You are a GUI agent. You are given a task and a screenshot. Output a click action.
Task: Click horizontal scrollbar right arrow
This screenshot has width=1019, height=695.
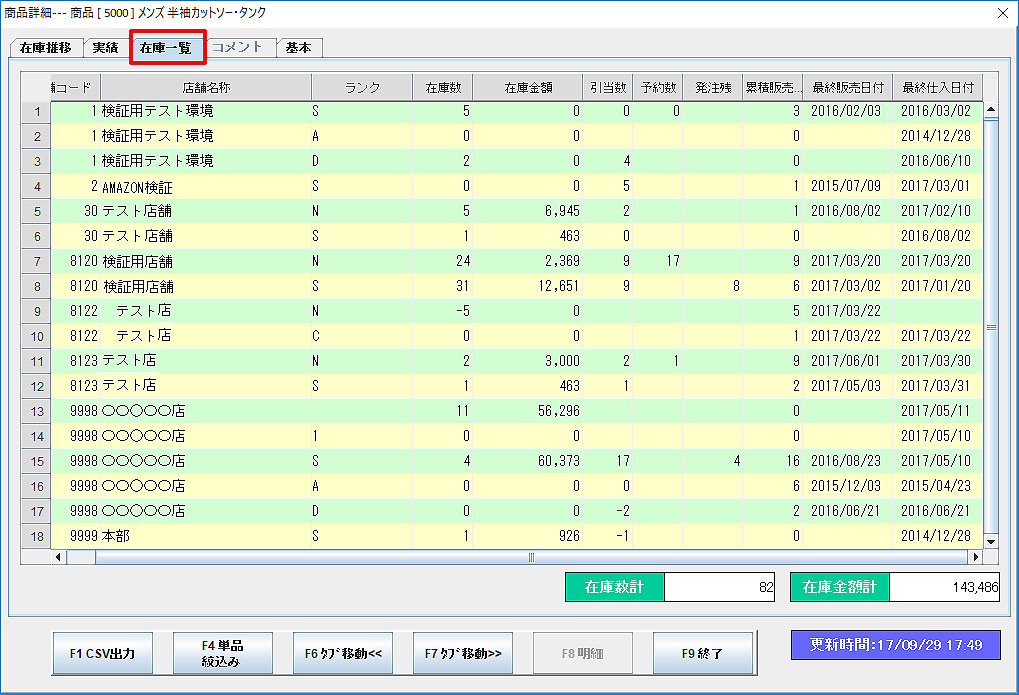click(975, 557)
